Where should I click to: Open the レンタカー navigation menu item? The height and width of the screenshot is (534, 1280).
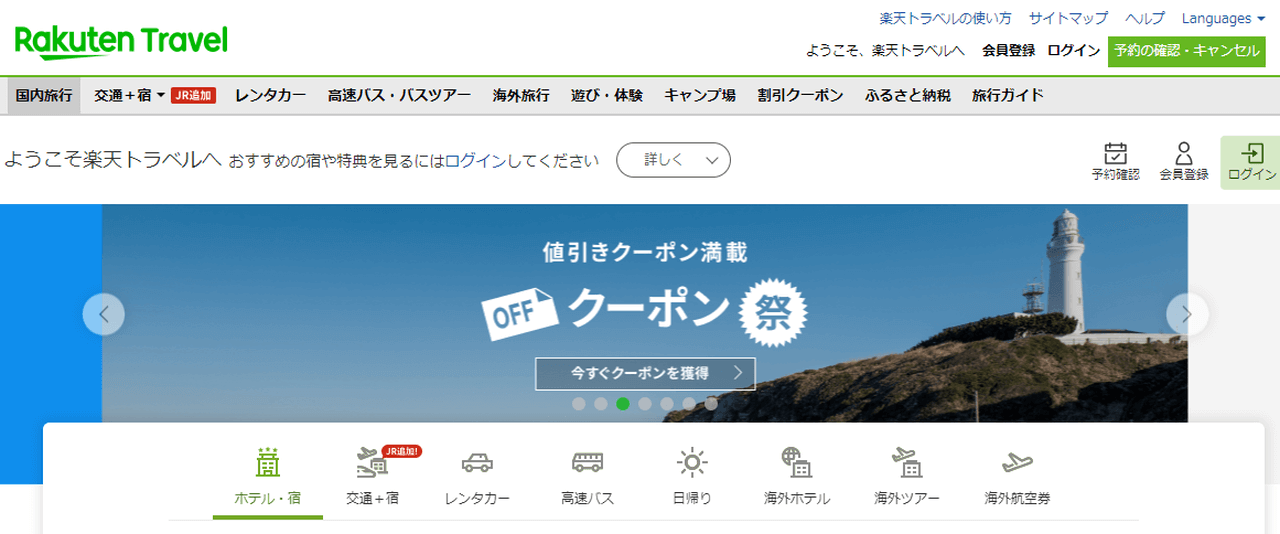[x=271, y=96]
